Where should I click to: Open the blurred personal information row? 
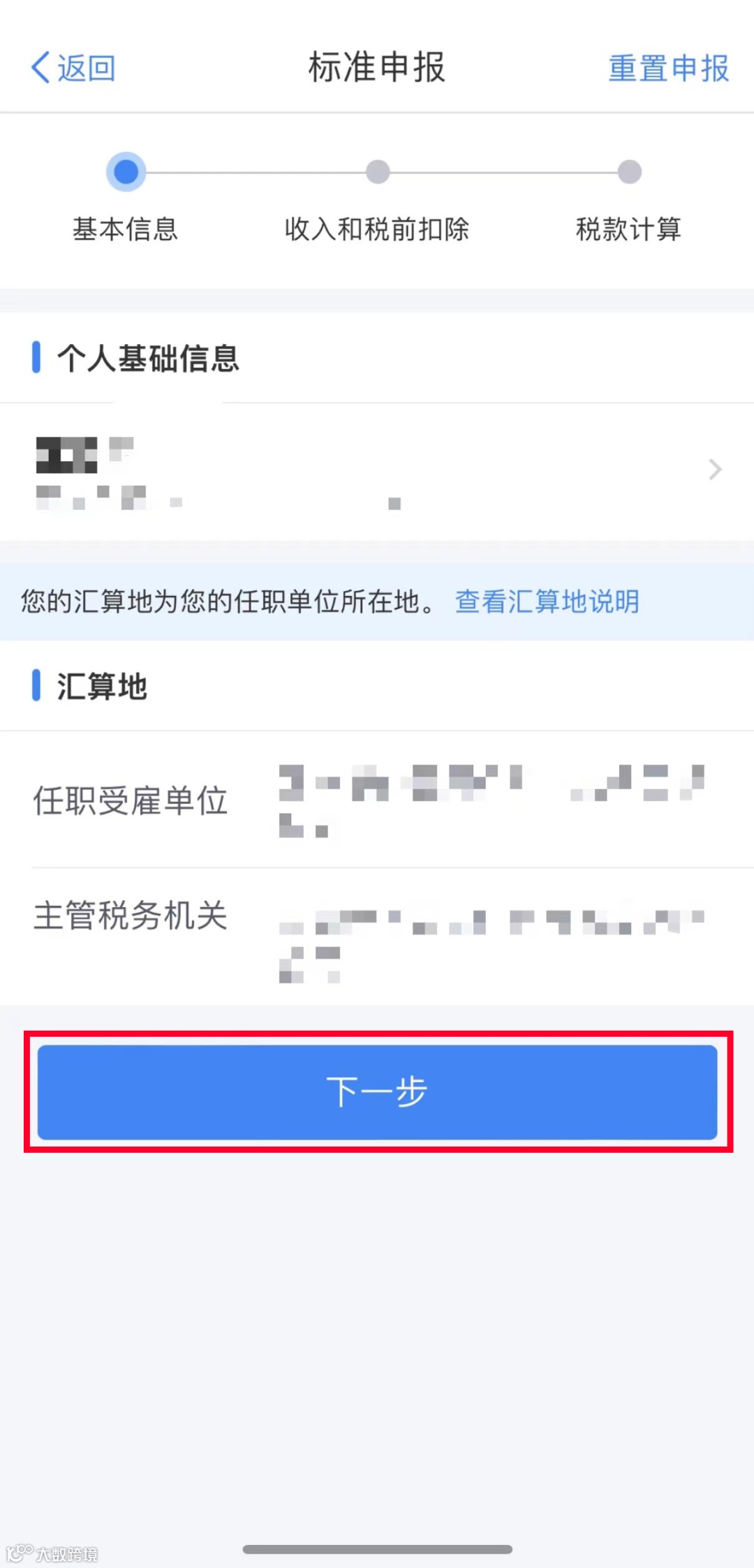coord(377,471)
